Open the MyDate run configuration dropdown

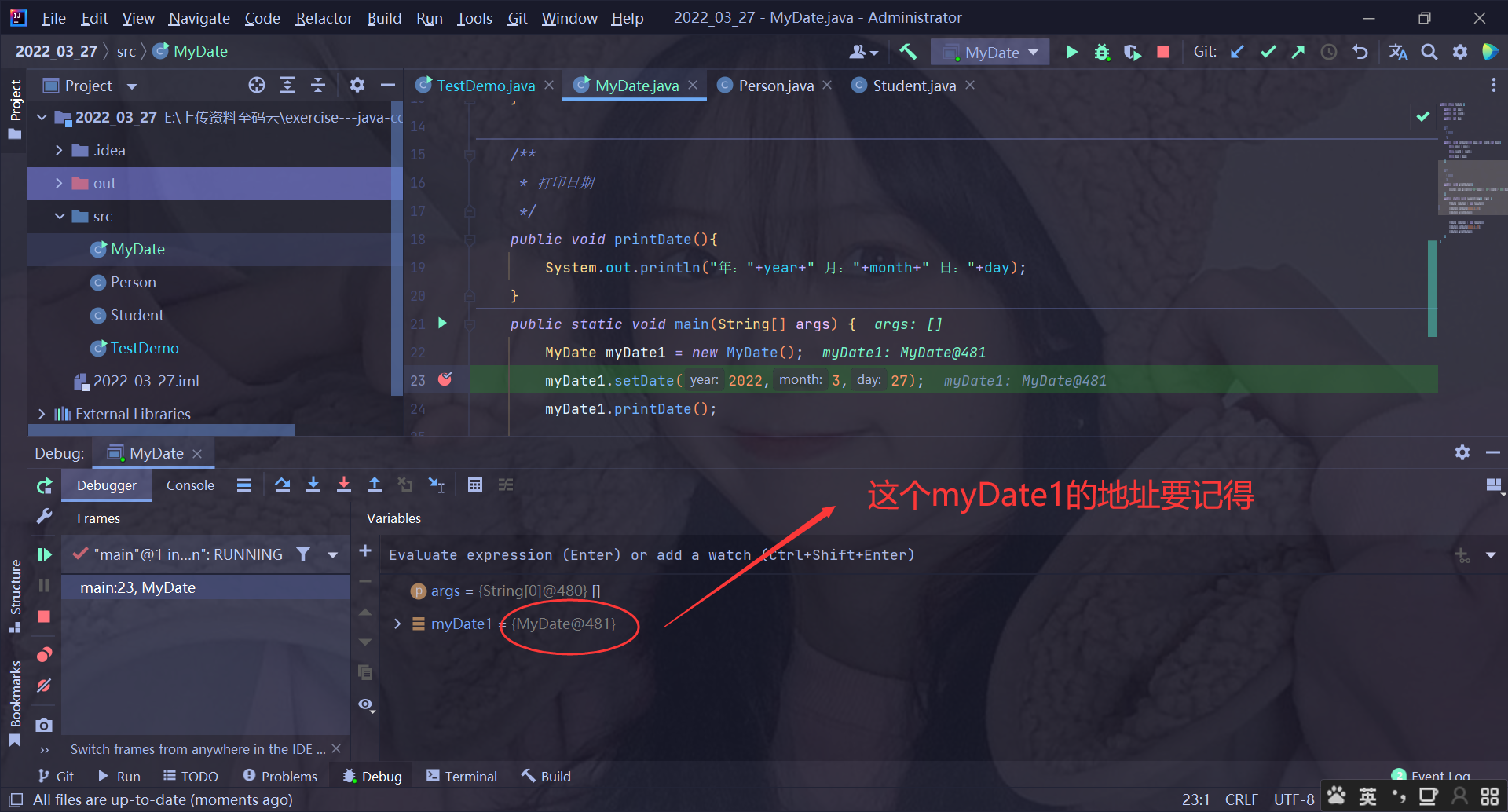[x=991, y=53]
